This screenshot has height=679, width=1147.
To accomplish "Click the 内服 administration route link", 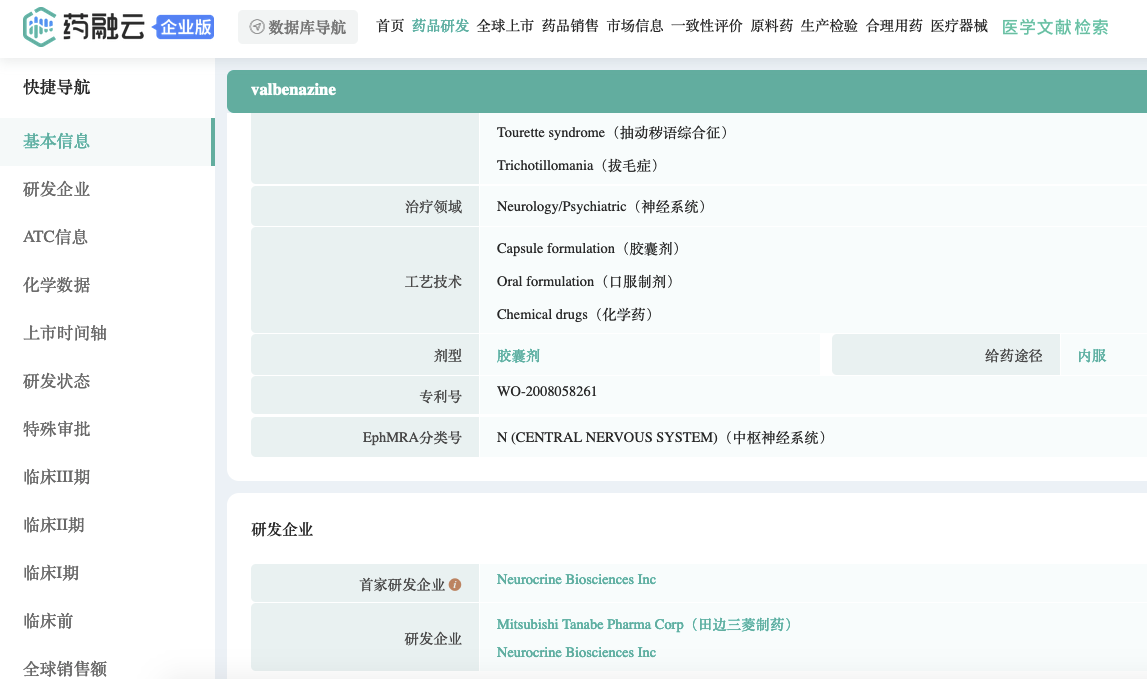I will (1091, 356).
